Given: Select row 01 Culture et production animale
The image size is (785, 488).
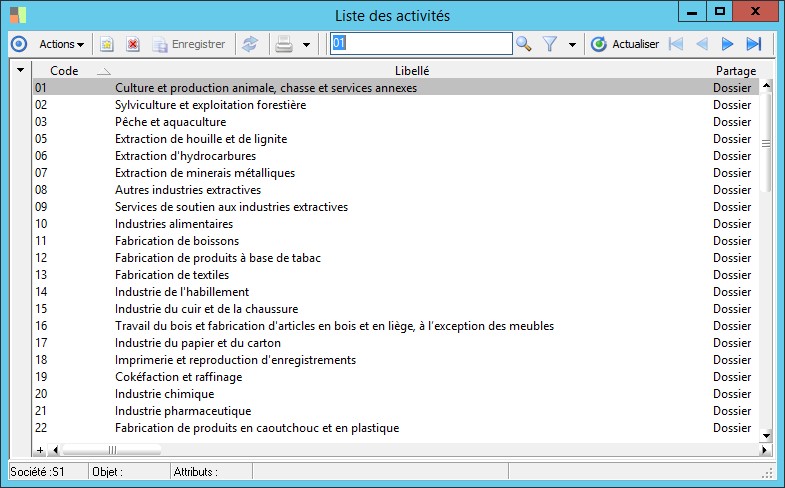Looking at the screenshot, I should (396, 88).
